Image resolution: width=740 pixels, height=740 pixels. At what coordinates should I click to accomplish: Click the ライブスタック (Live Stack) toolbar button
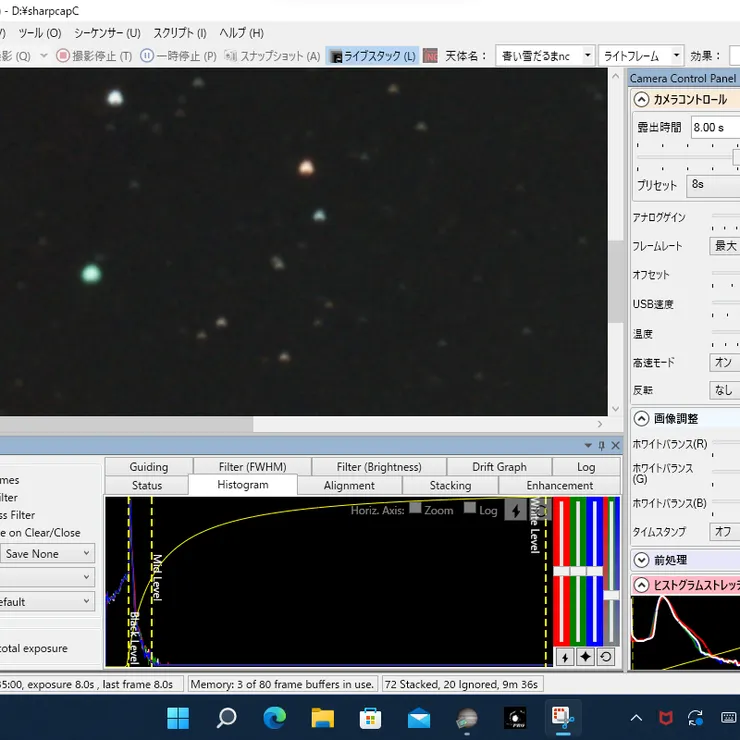click(x=373, y=56)
